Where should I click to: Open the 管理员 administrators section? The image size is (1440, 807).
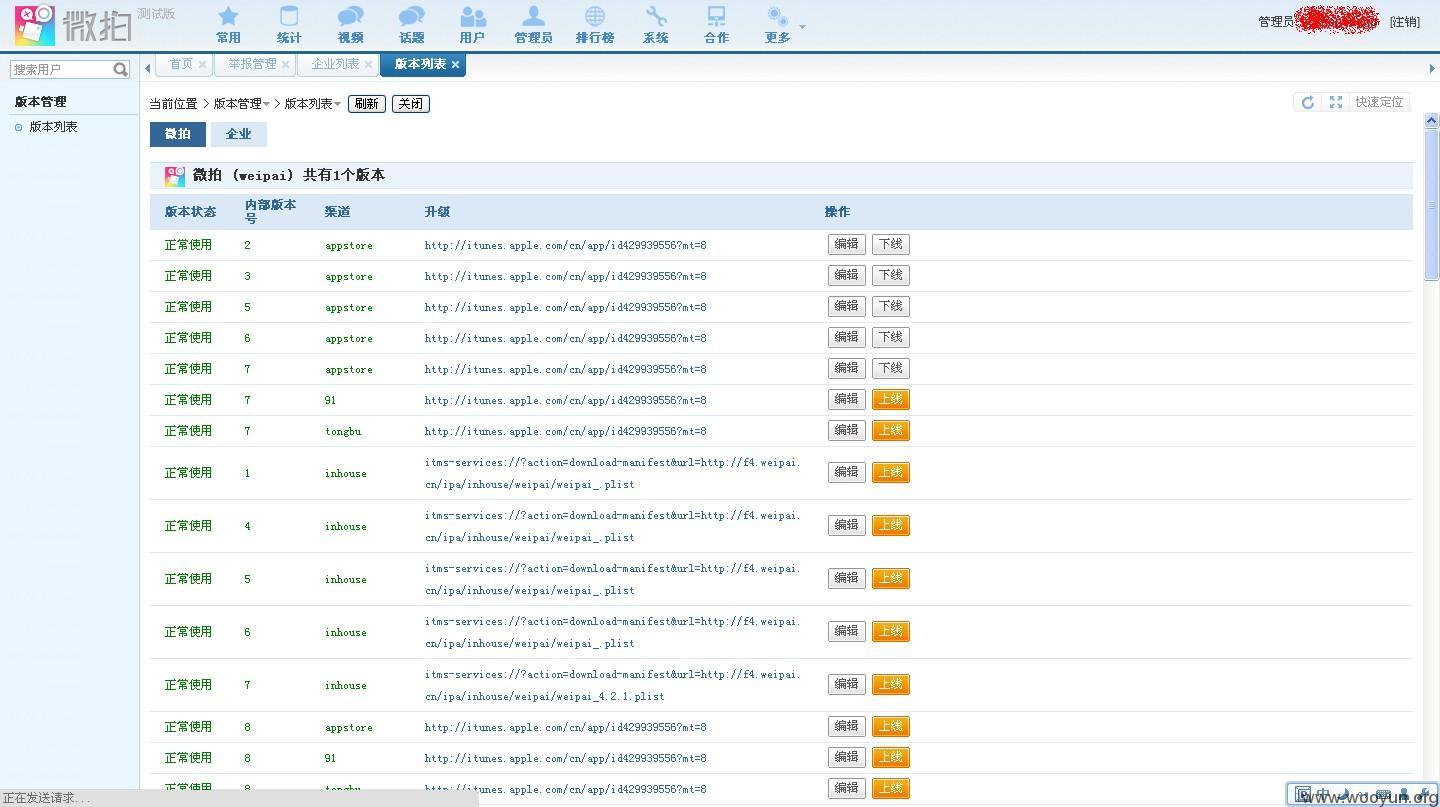click(x=533, y=25)
